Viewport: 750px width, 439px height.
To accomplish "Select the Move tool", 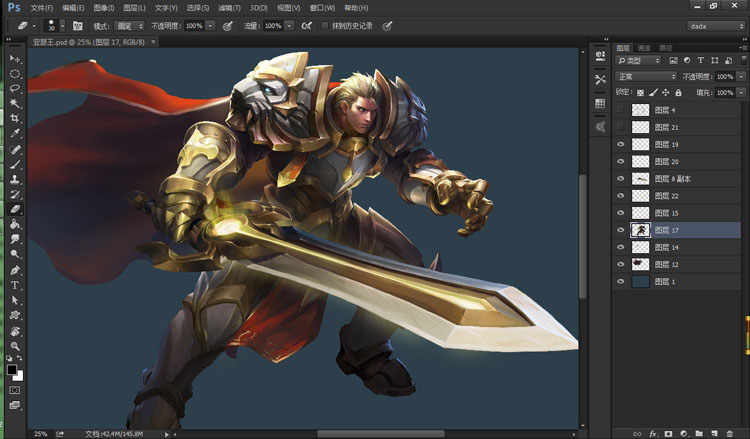I will click(x=15, y=59).
